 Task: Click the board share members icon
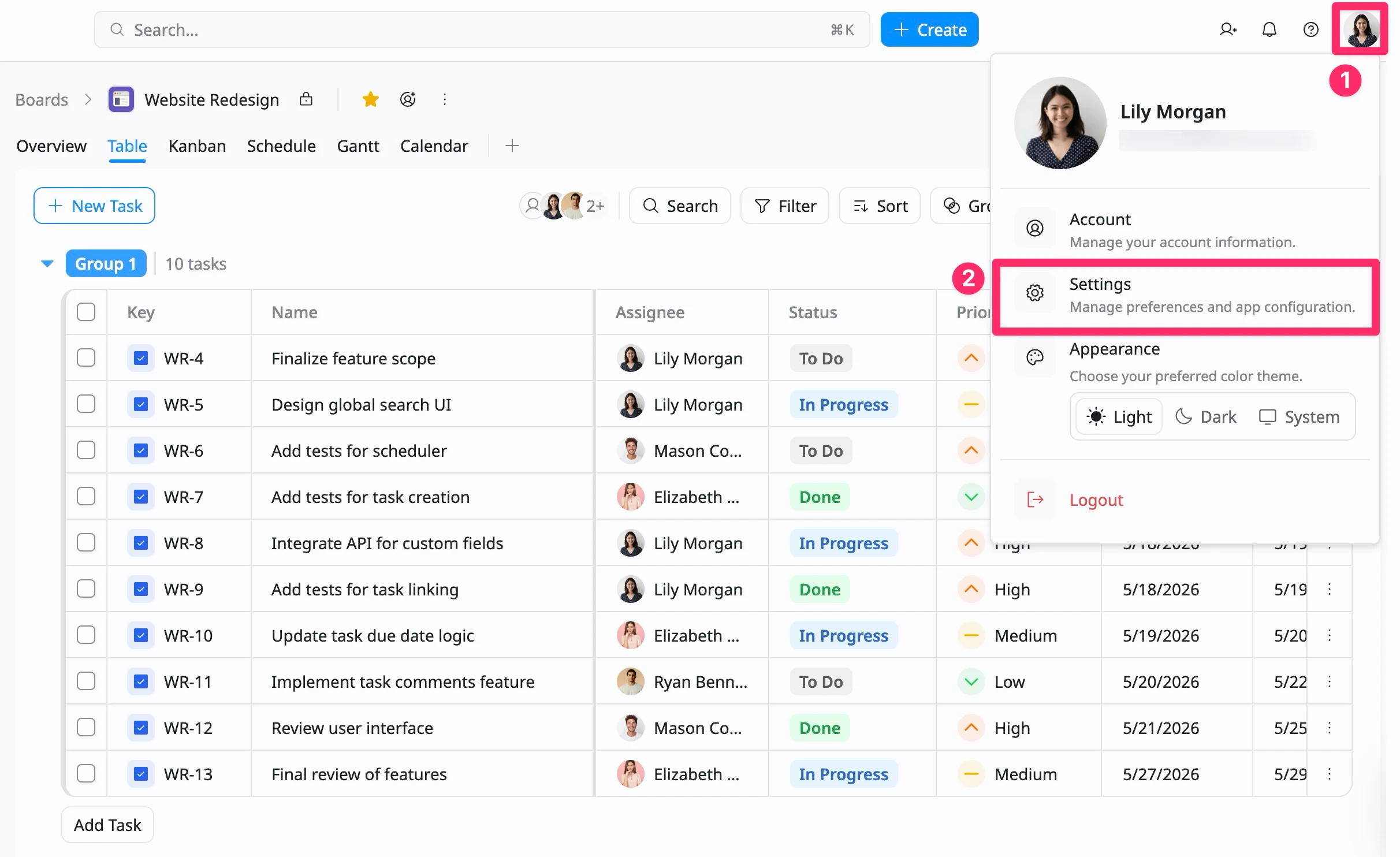coord(408,99)
